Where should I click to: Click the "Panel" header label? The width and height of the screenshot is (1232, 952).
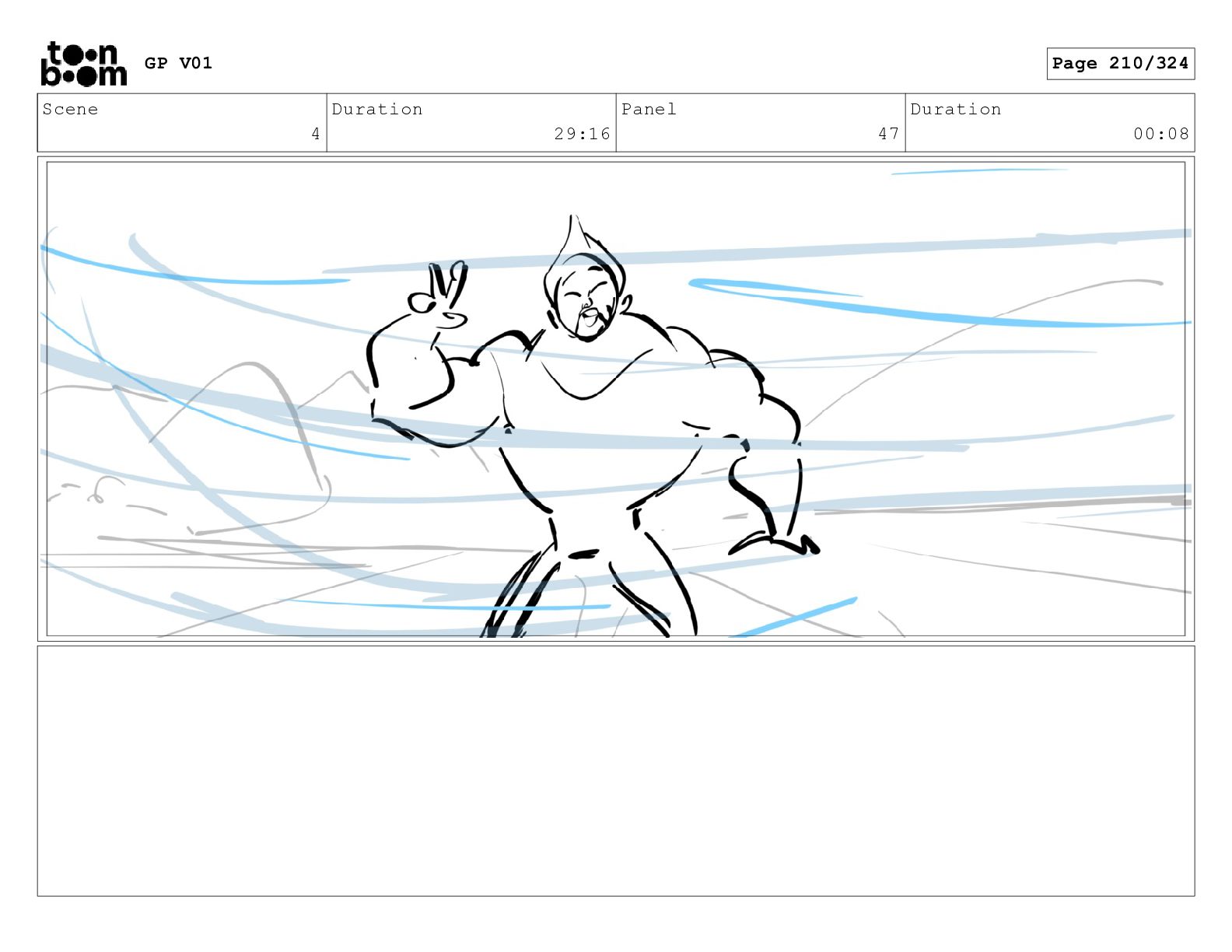(649, 109)
